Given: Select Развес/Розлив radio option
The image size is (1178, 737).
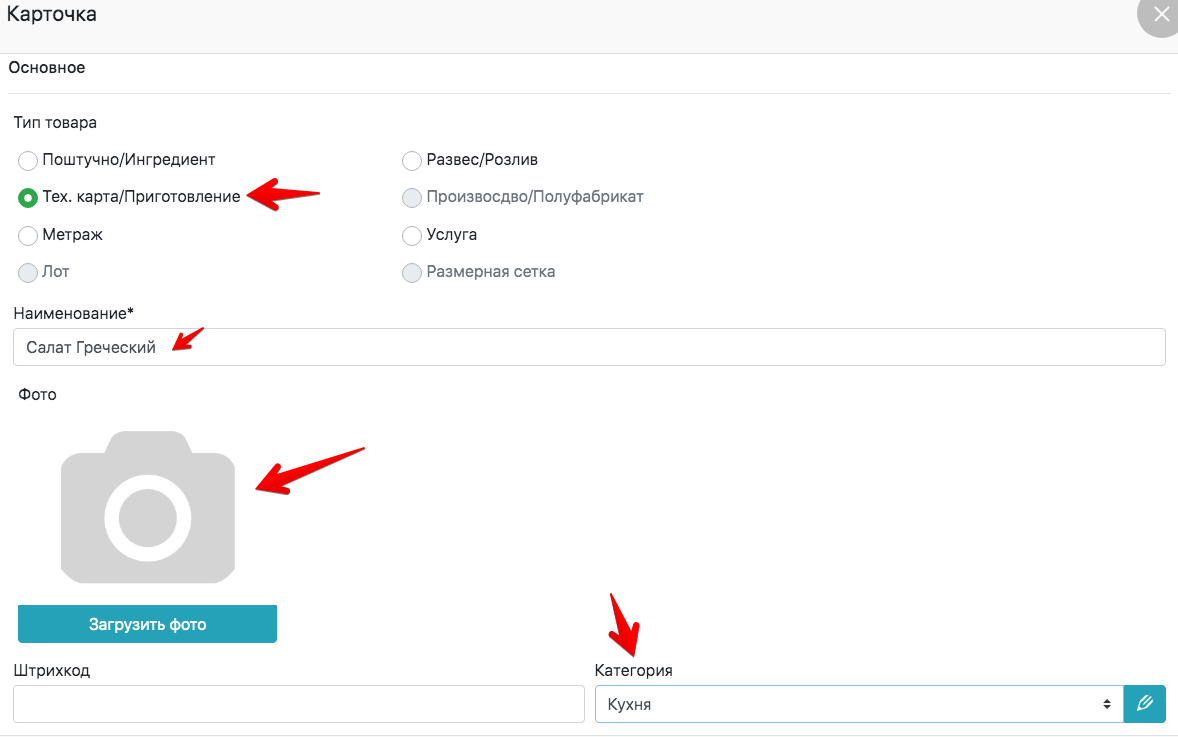Looking at the screenshot, I should 411,160.
